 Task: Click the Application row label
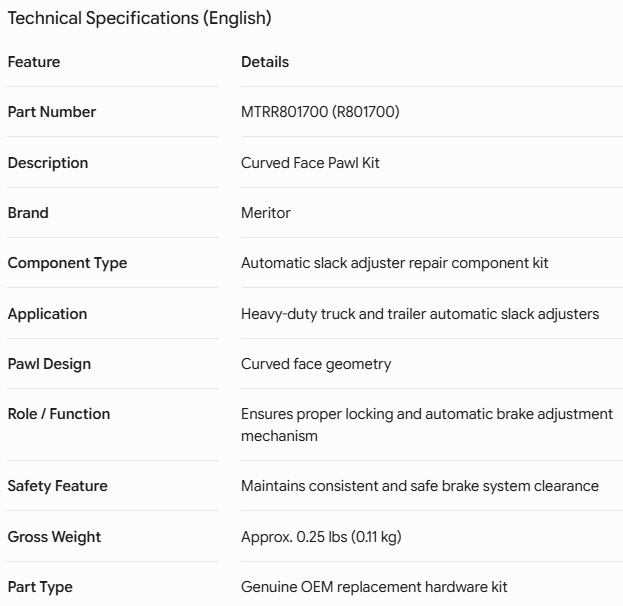coord(47,314)
